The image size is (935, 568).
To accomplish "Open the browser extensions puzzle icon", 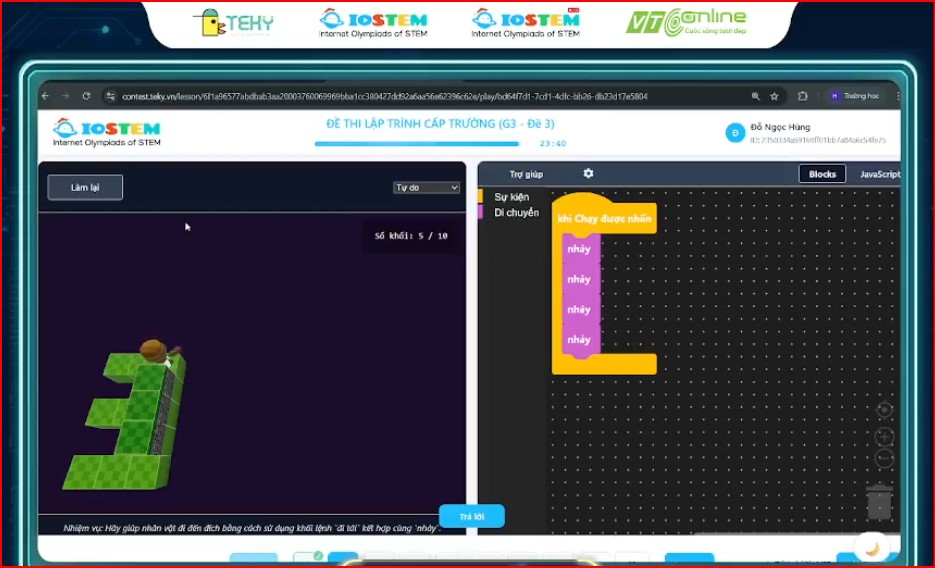I will (x=802, y=96).
